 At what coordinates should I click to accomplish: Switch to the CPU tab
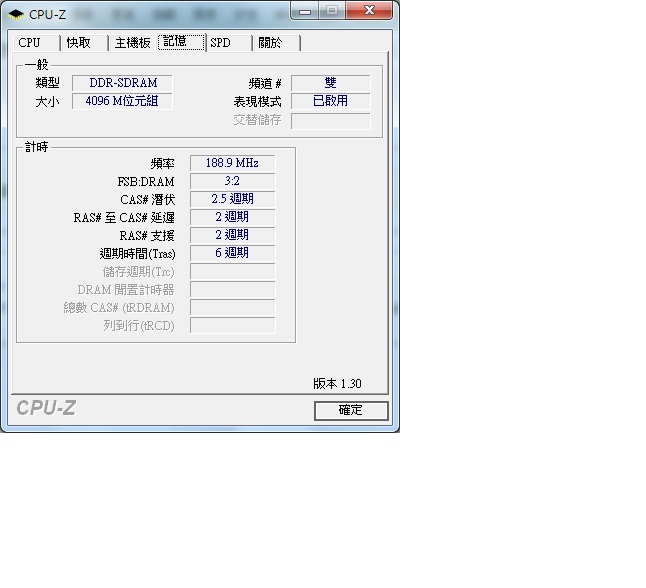[36, 42]
